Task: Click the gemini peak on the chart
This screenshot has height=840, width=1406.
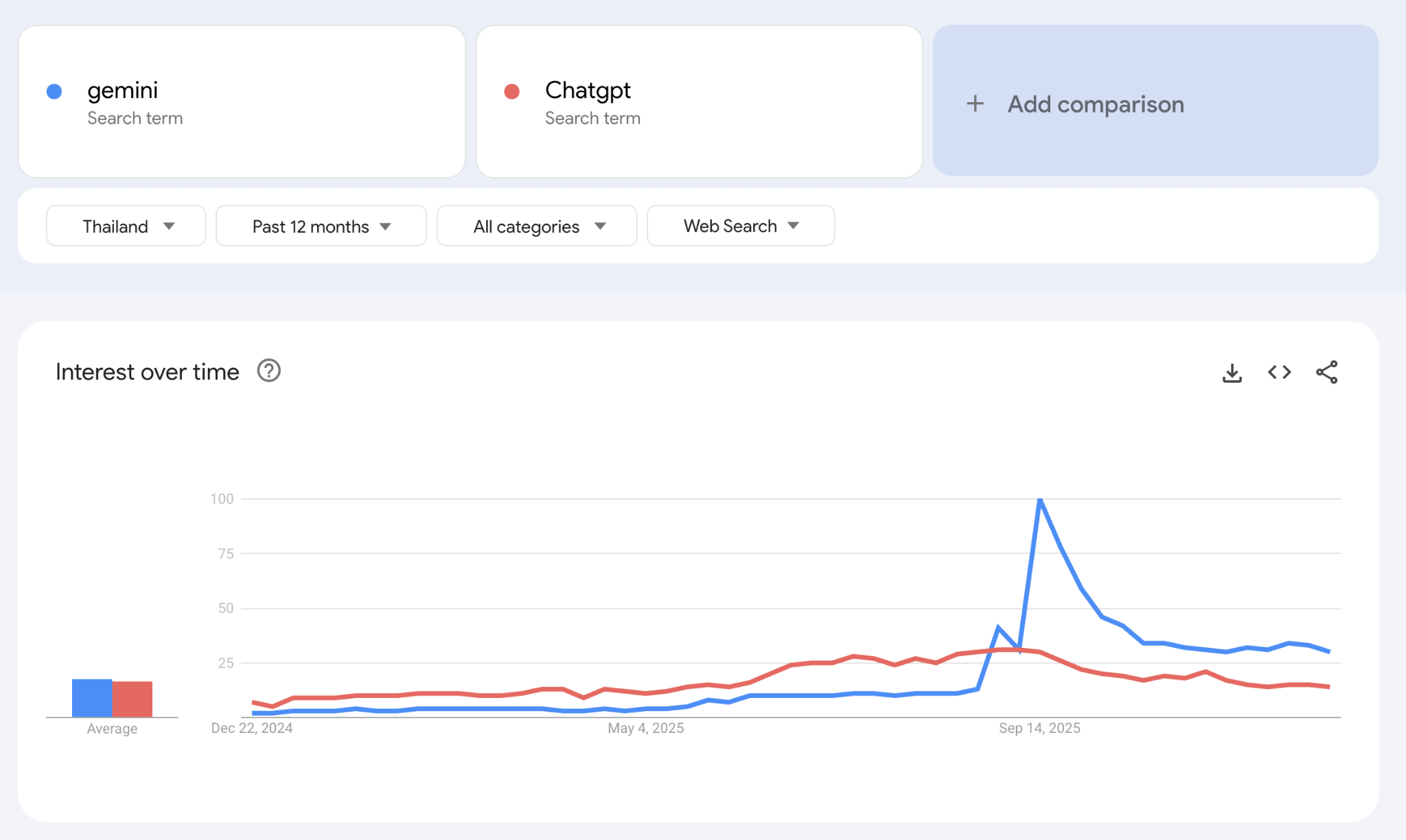Action: (1040, 500)
